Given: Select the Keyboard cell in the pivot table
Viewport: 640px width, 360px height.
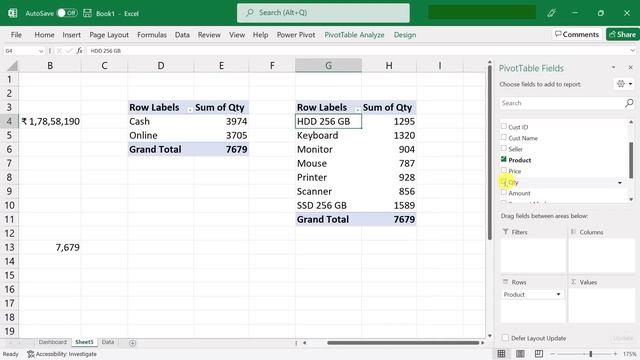Looking at the screenshot, I should [328, 136].
